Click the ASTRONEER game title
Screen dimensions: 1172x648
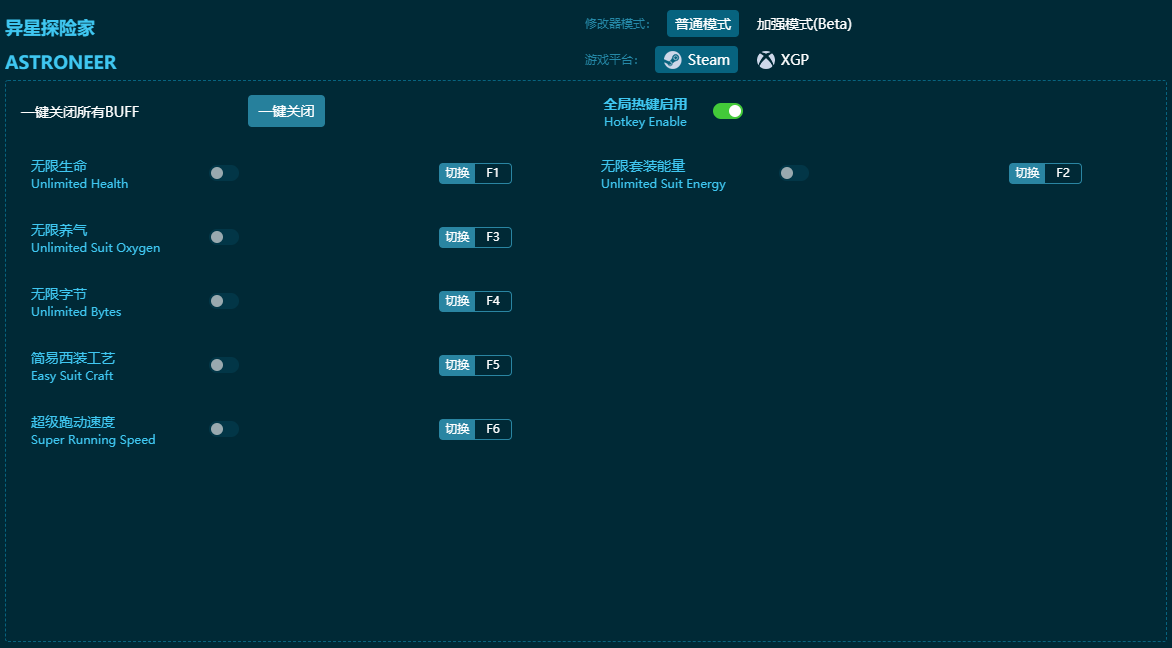pyautogui.click(x=61, y=62)
